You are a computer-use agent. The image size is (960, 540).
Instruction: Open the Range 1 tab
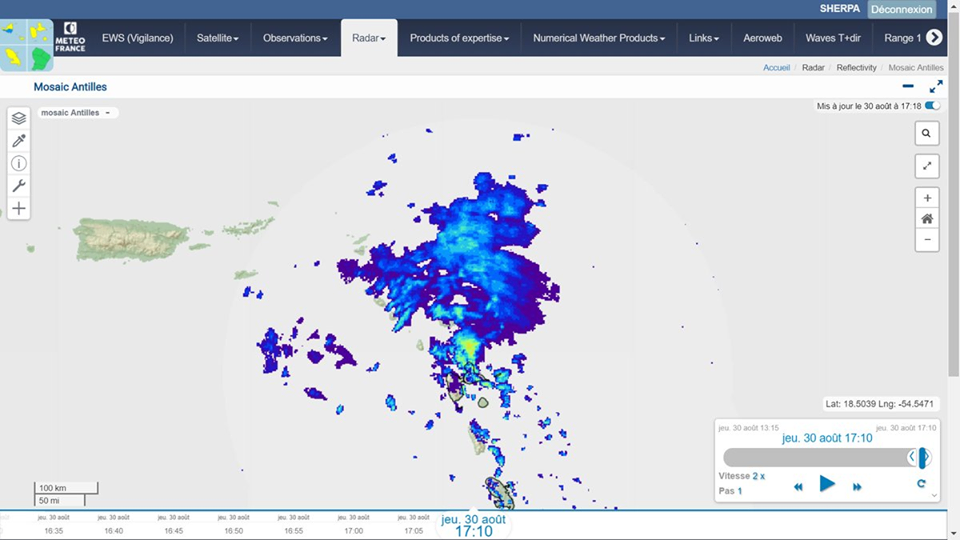click(x=902, y=38)
